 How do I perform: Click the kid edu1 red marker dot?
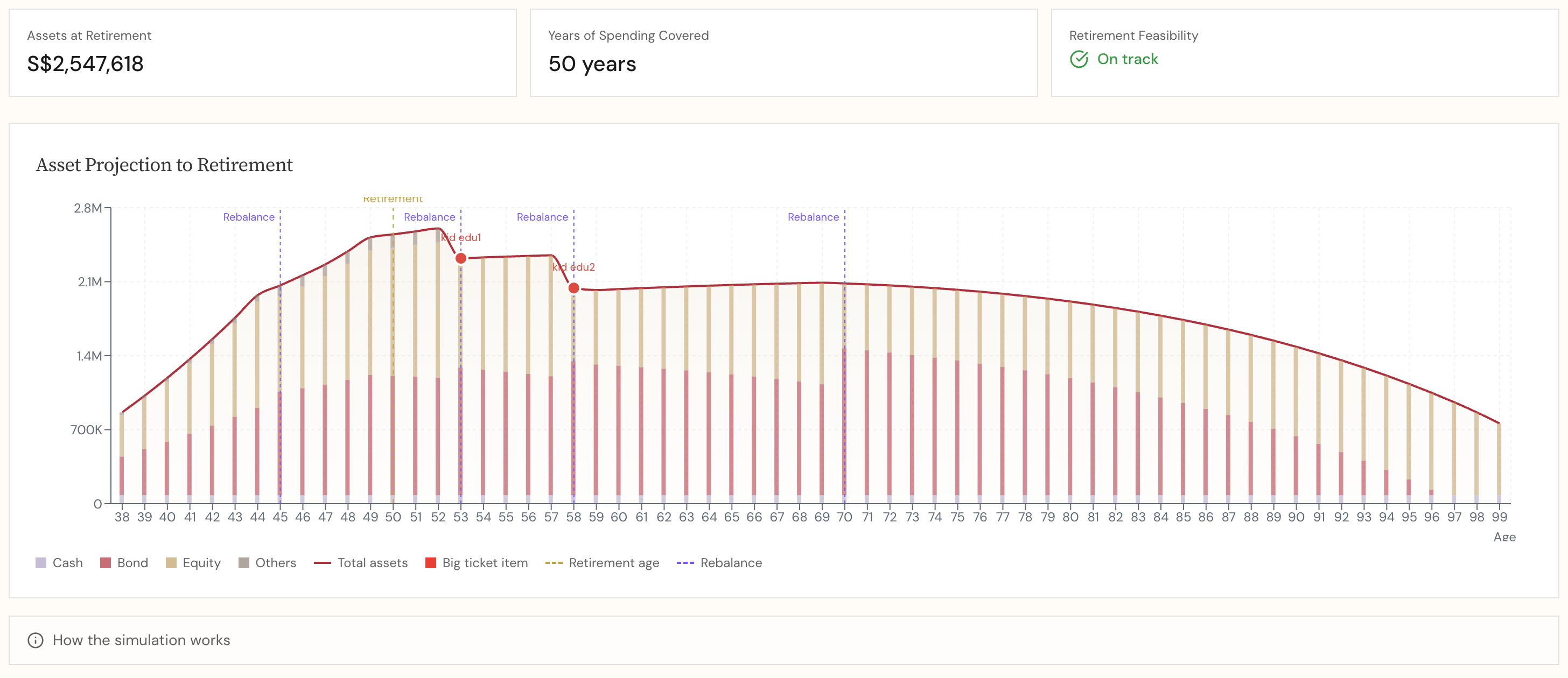pyautogui.click(x=461, y=258)
